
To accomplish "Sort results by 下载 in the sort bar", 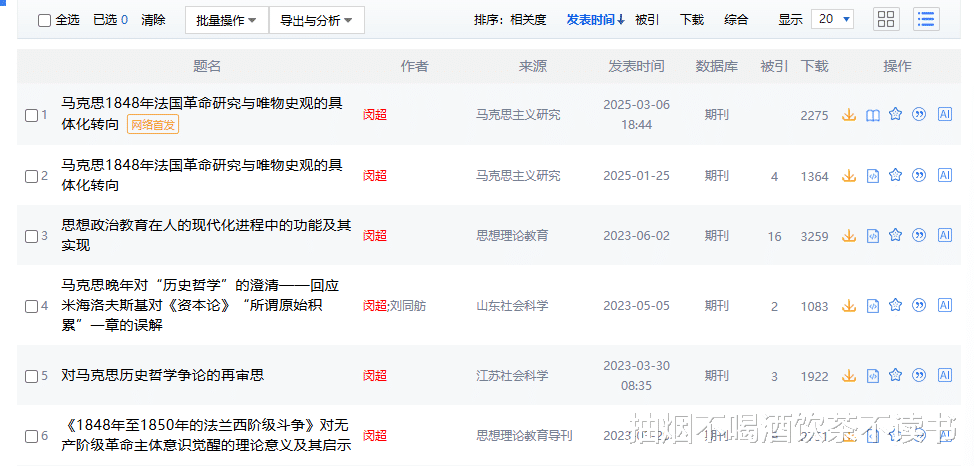I will pyautogui.click(x=691, y=20).
